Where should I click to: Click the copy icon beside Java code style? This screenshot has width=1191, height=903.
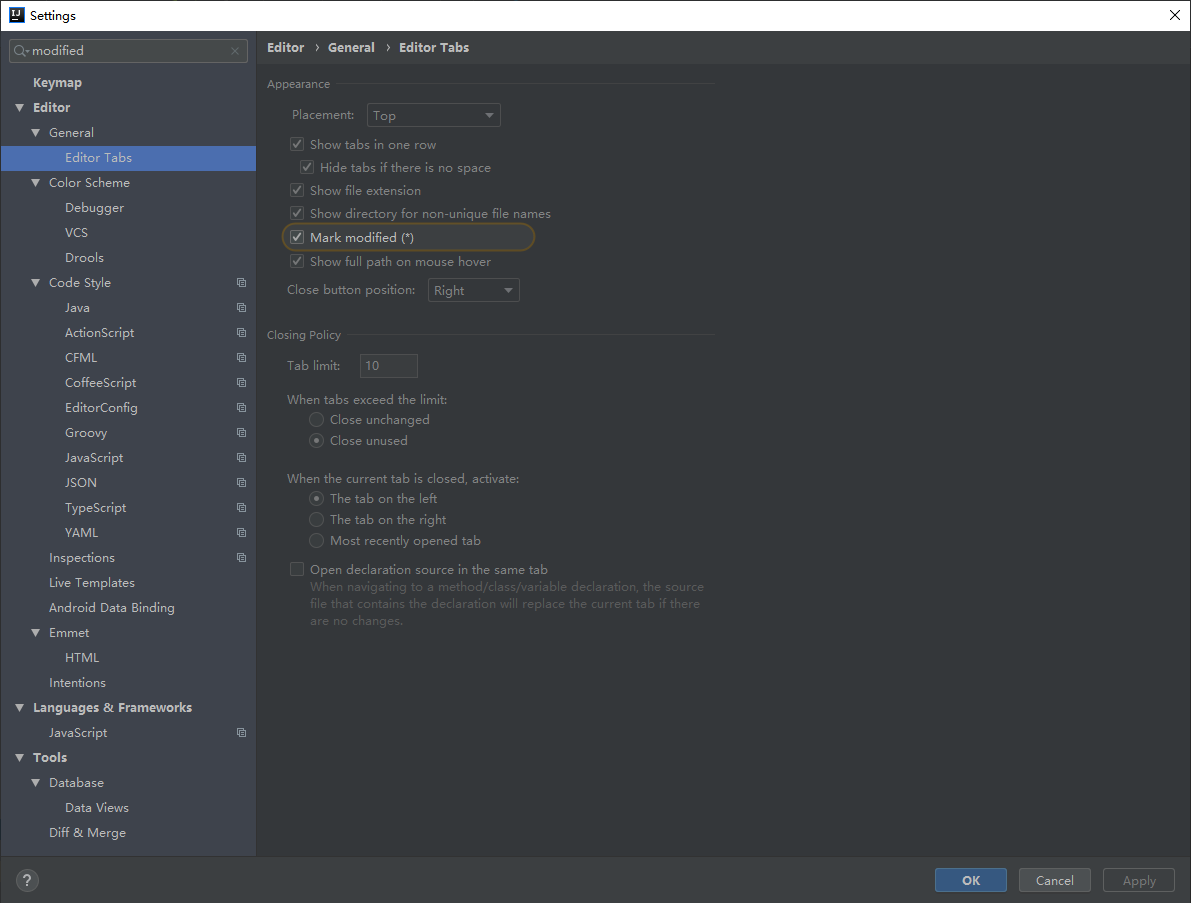pos(242,308)
